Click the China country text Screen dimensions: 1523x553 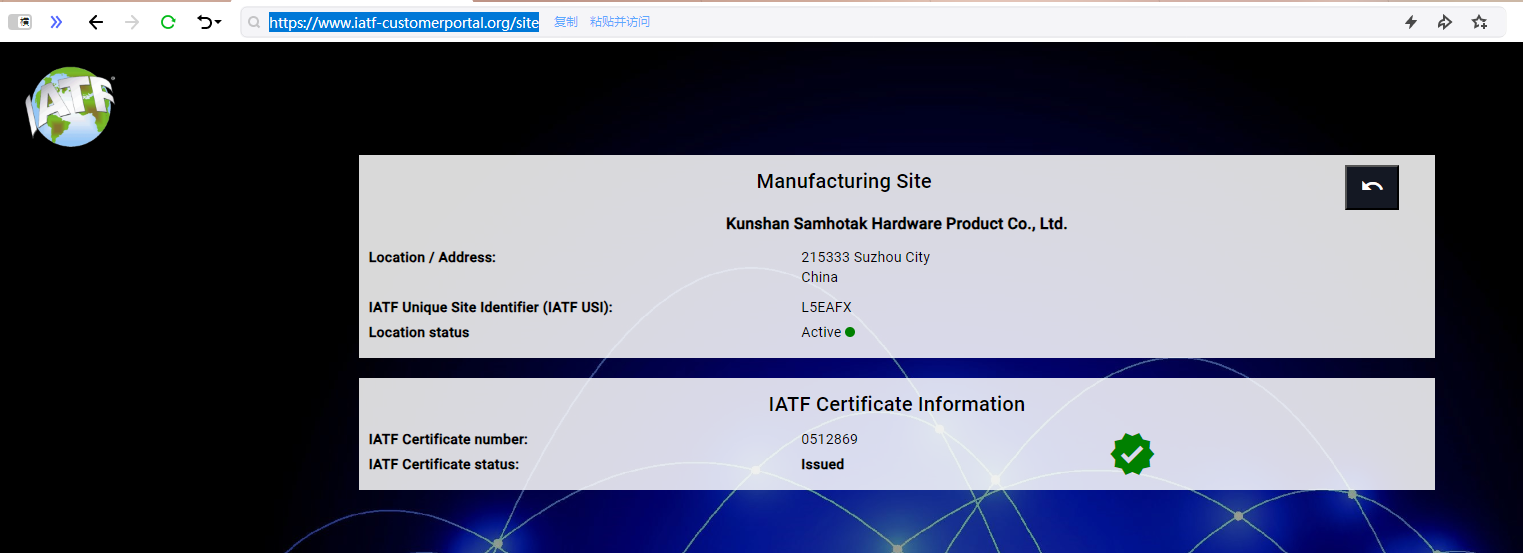point(820,277)
